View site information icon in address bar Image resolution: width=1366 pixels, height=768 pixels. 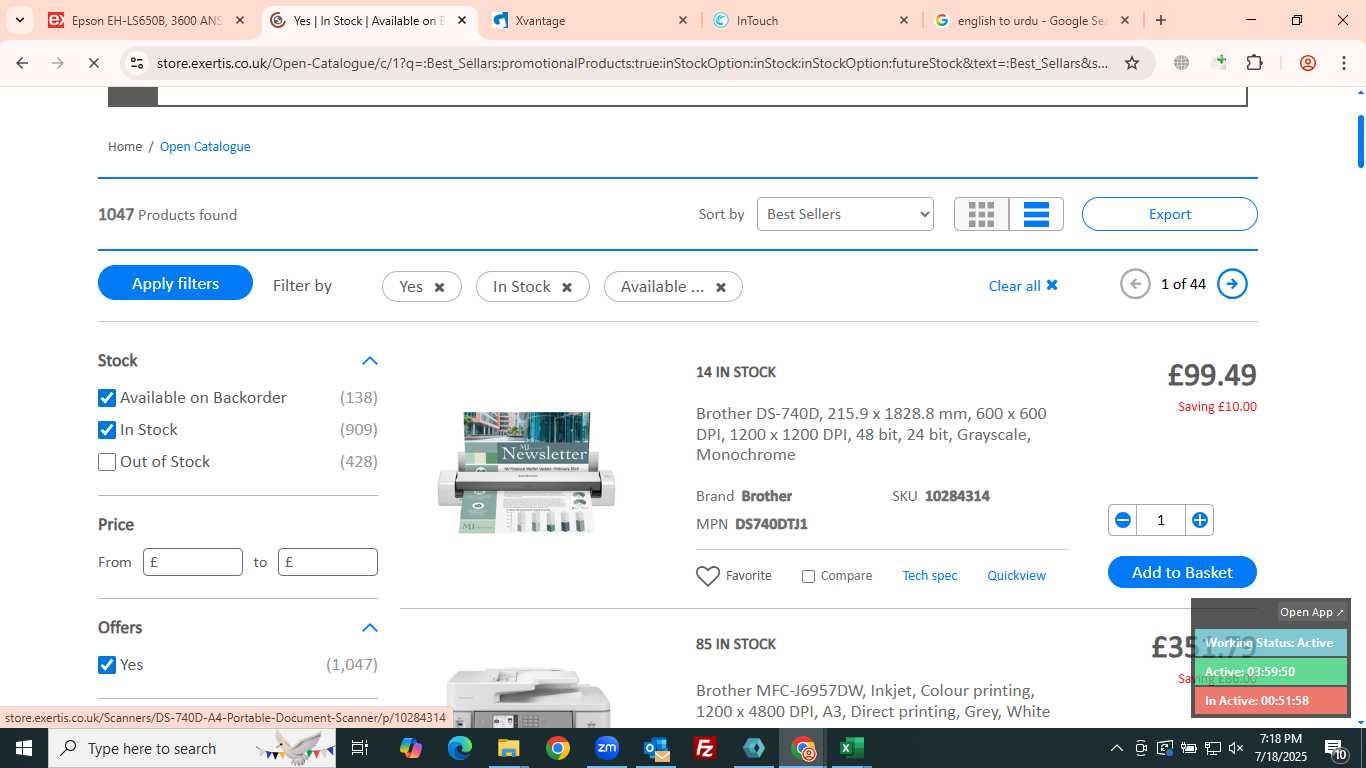pos(137,63)
